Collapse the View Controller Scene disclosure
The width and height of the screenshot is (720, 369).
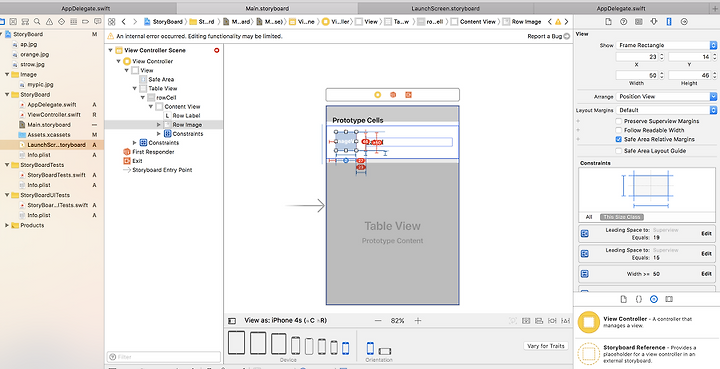[110, 50]
